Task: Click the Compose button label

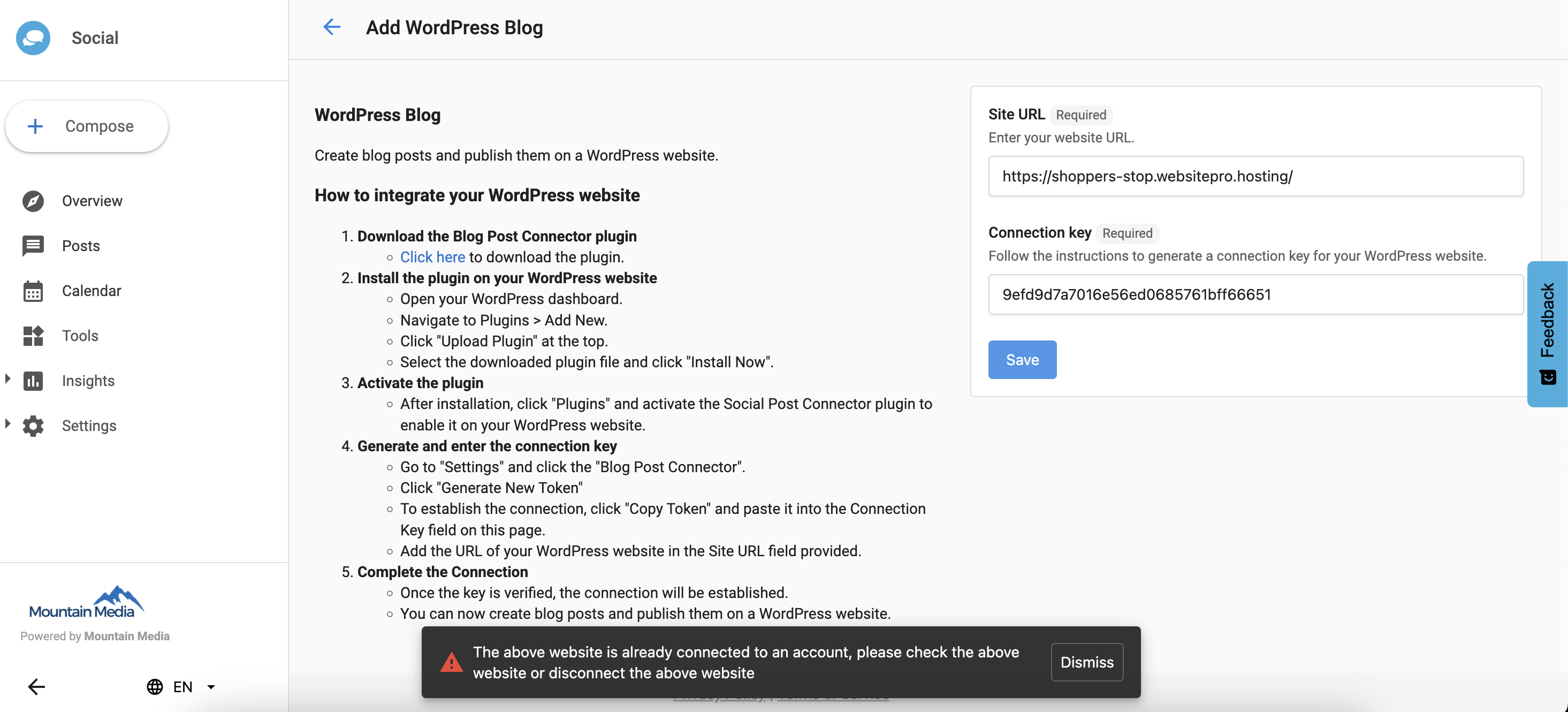Action: tap(99, 126)
